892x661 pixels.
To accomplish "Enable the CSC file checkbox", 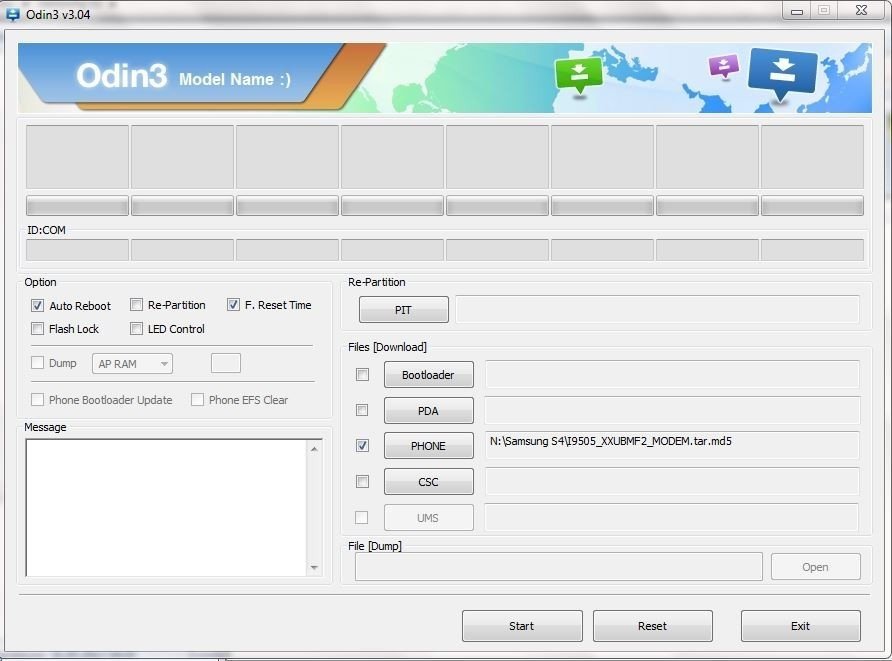I will click(362, 482).
